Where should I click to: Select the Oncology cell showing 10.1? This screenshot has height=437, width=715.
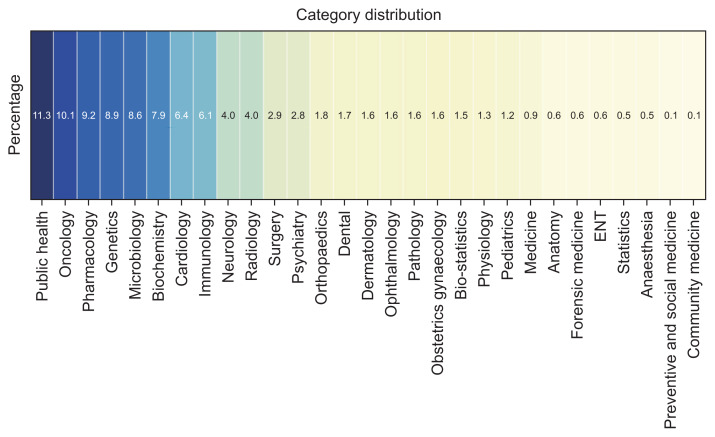click(x=65, y=116)
